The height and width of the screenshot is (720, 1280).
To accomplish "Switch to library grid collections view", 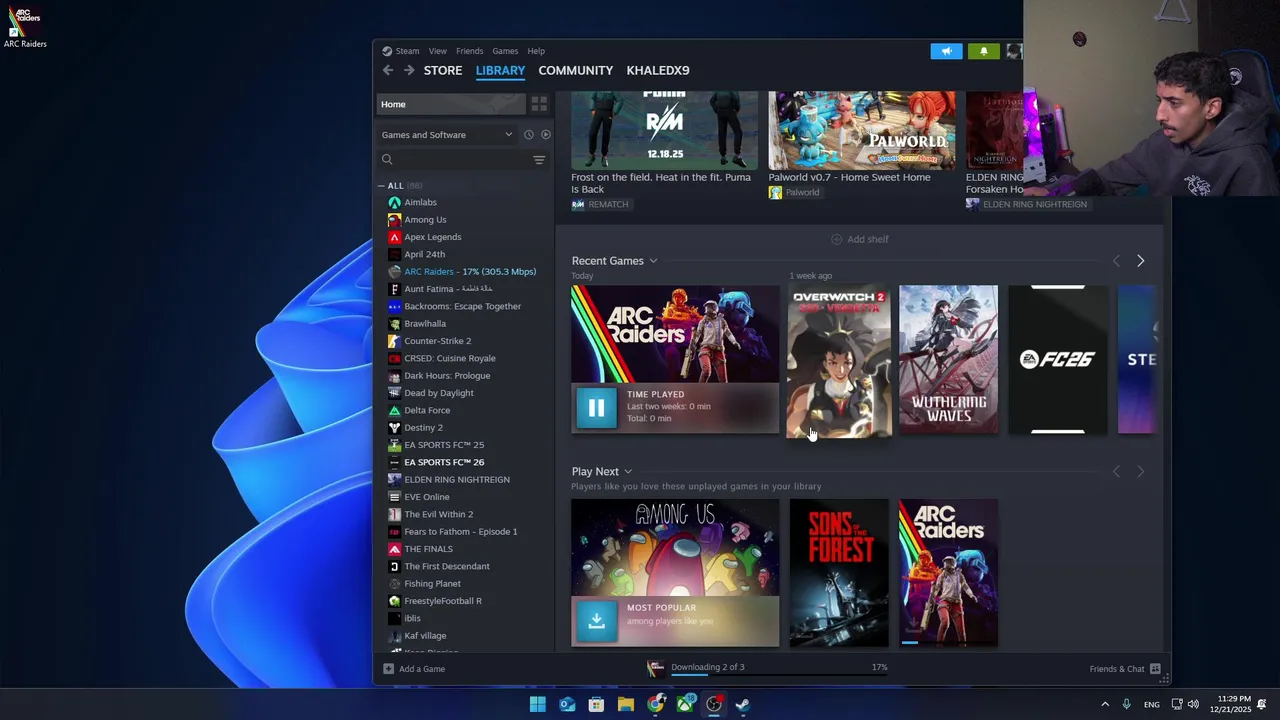I will [x=539, y=104].
